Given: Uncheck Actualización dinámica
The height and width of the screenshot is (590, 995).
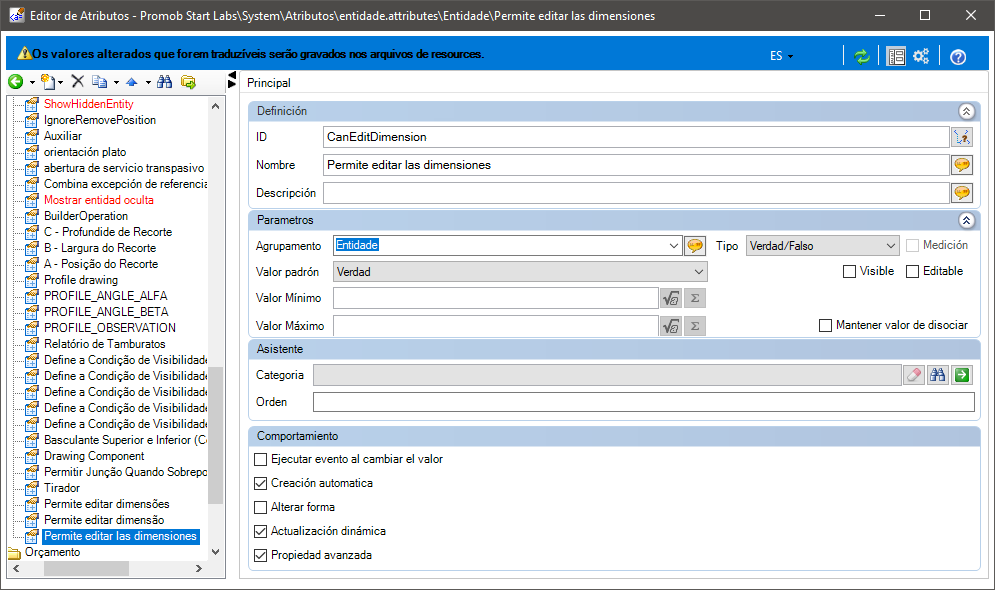Looking at the screenshot, I should (x=260, y=532).
